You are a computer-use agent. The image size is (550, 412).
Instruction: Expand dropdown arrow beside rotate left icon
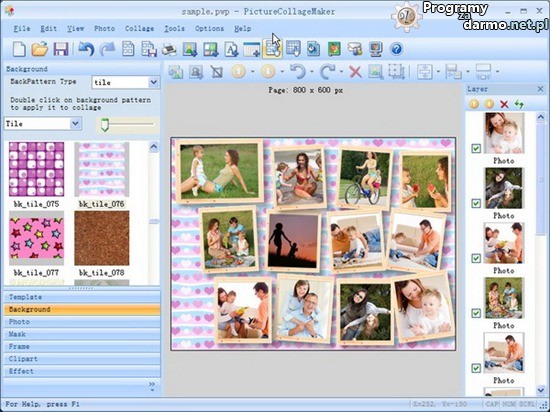click(x=312, y=72)
